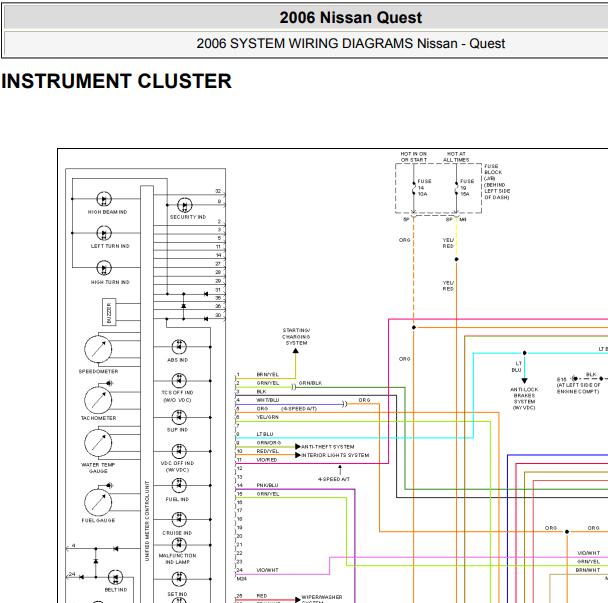Click the '(6-SPEED A/T)' label on pin 5
608x603 pixels.
click(299, 409)
